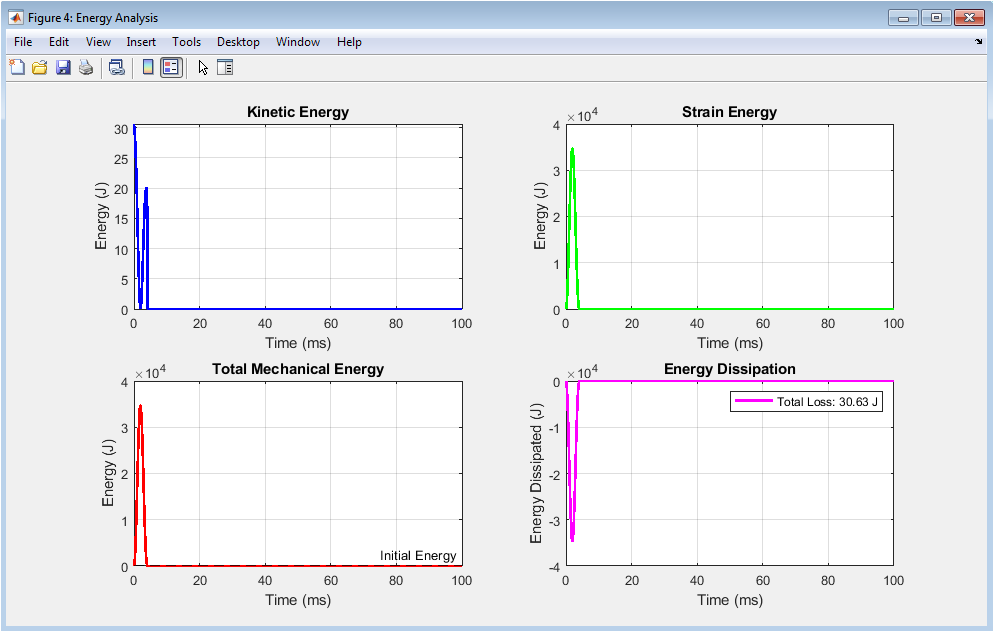This screenshot has width=994, height=632.
Task: Click the Help menu item
Action: coord(349,42)
